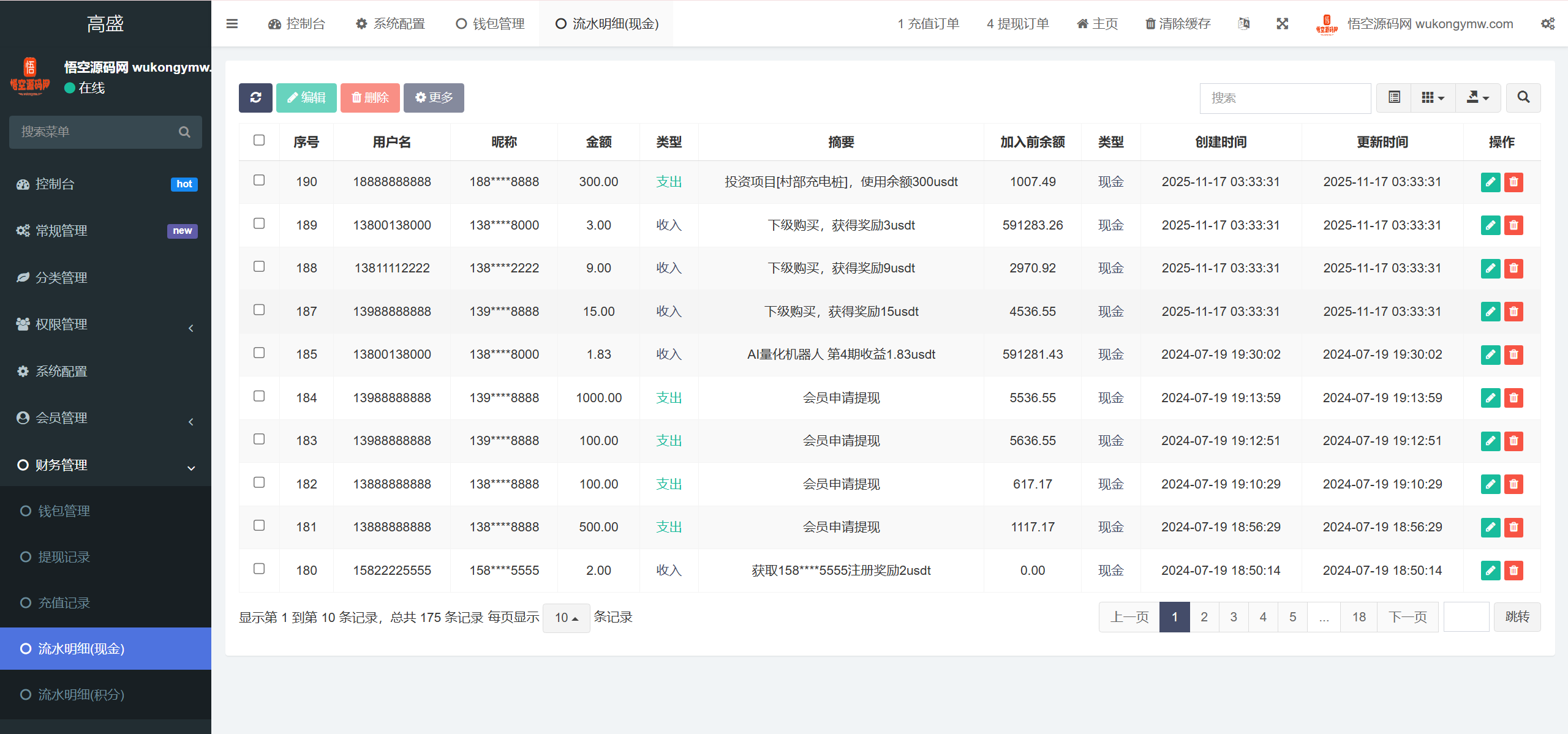Tick the checkbox for row 189

[259, 223]
